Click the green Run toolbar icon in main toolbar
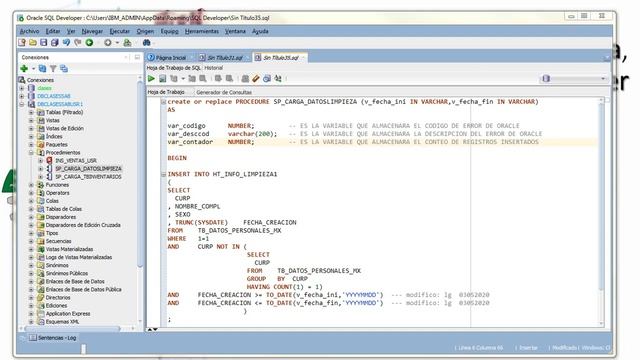Viewport: 640px width, 360px height. (89, 42)
